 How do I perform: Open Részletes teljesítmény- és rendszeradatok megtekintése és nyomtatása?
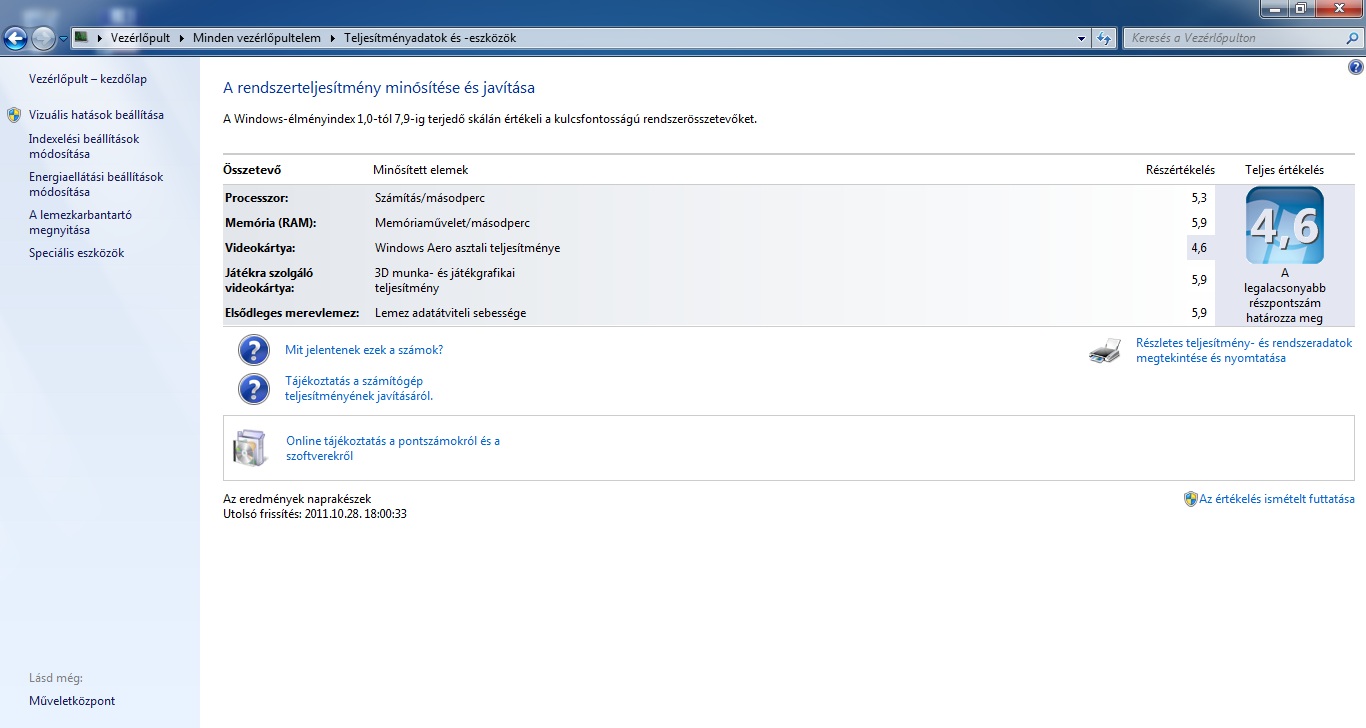tap(1244, 350)
